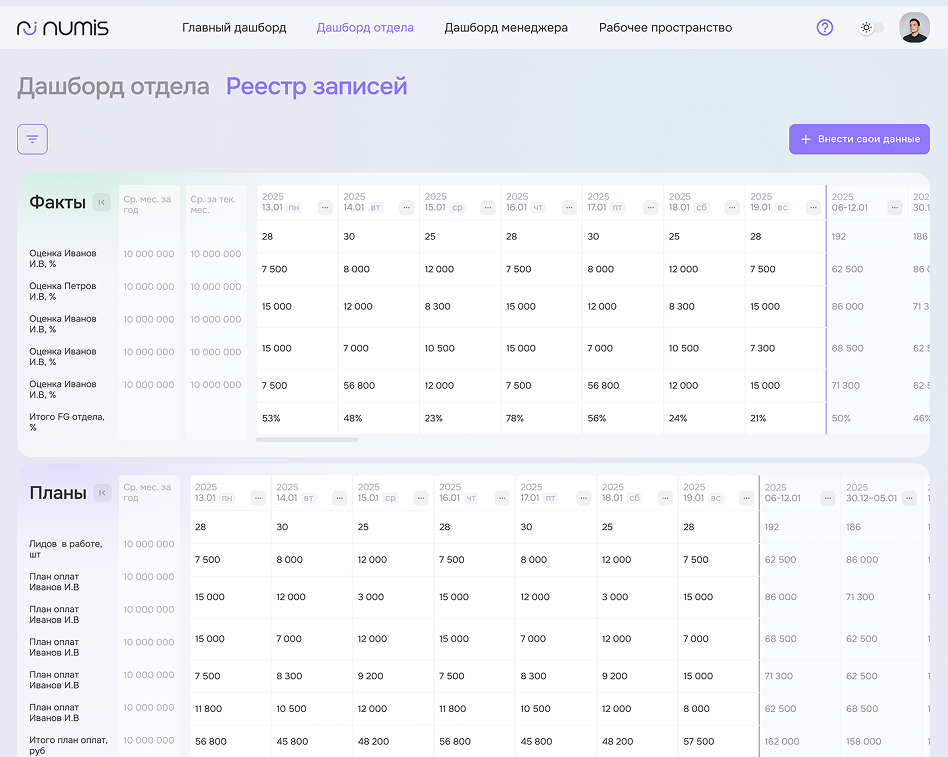
Task: Click the help question mark icon
Action: pyautogui.click(x=824, y=28)
